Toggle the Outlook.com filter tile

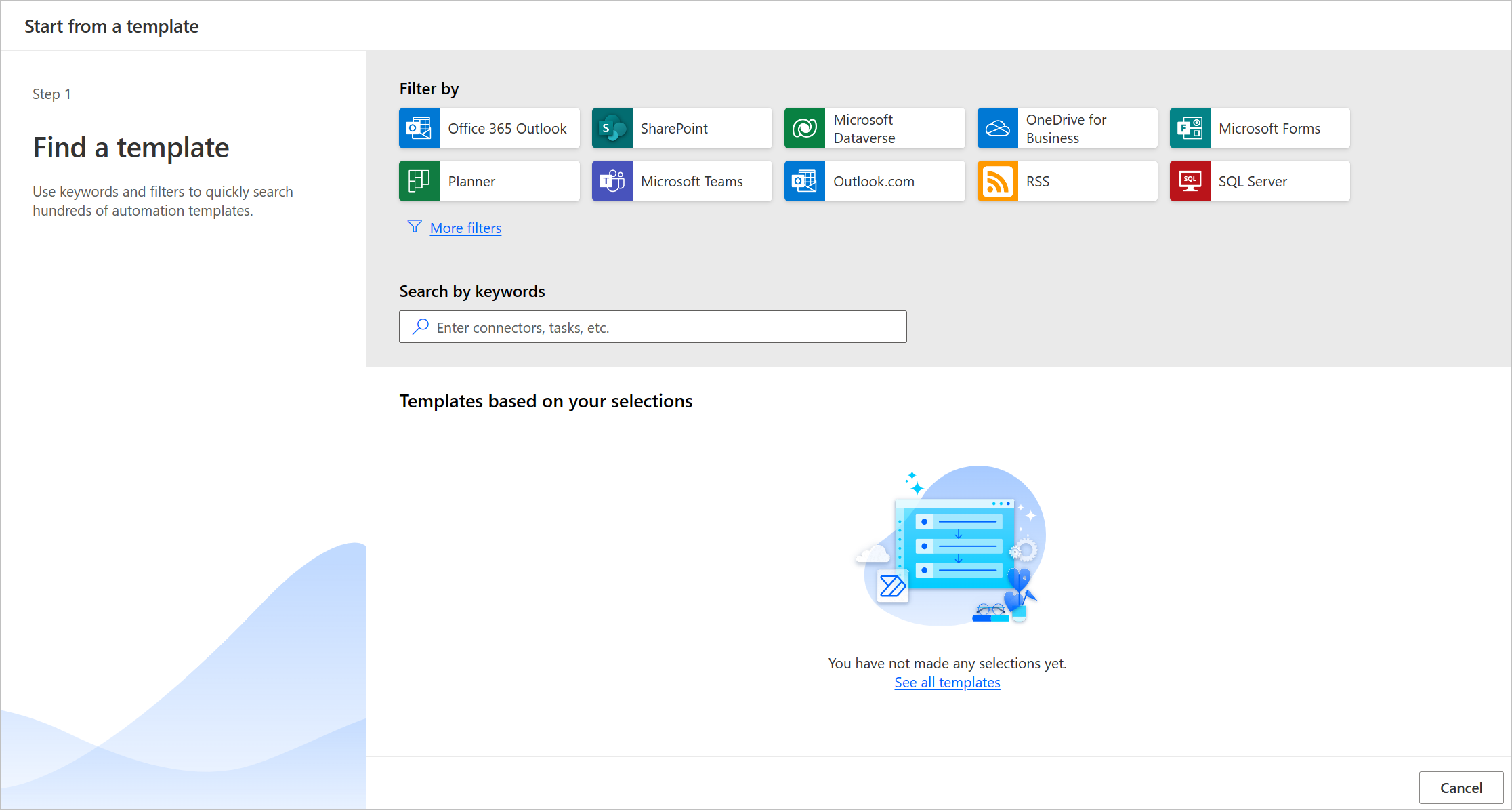[874, 181]
